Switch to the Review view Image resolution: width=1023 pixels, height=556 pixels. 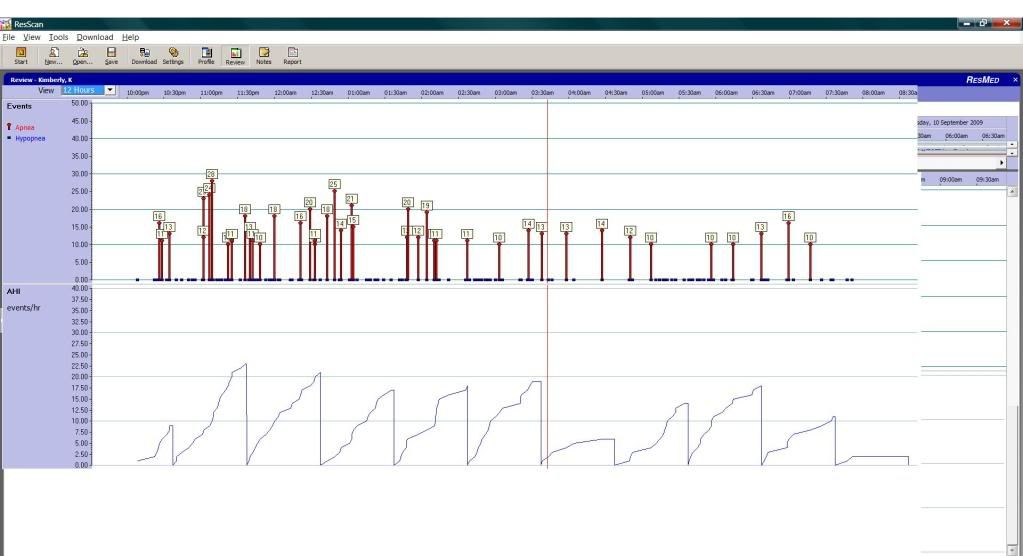click(235, 54)
